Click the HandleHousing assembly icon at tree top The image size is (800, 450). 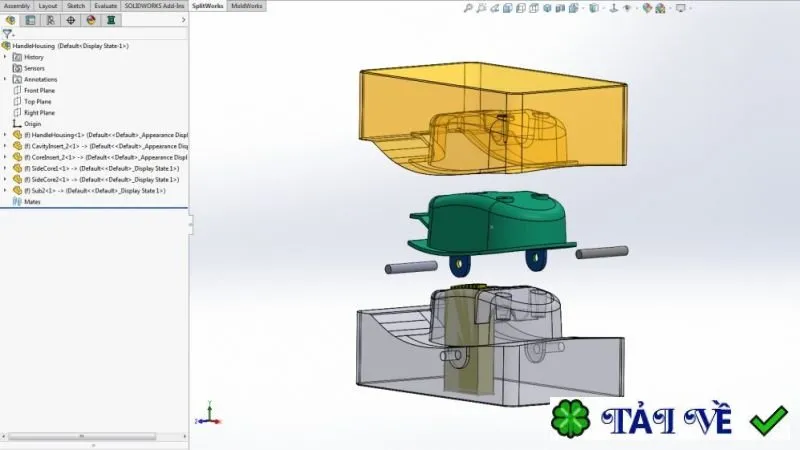pos(6,46)
